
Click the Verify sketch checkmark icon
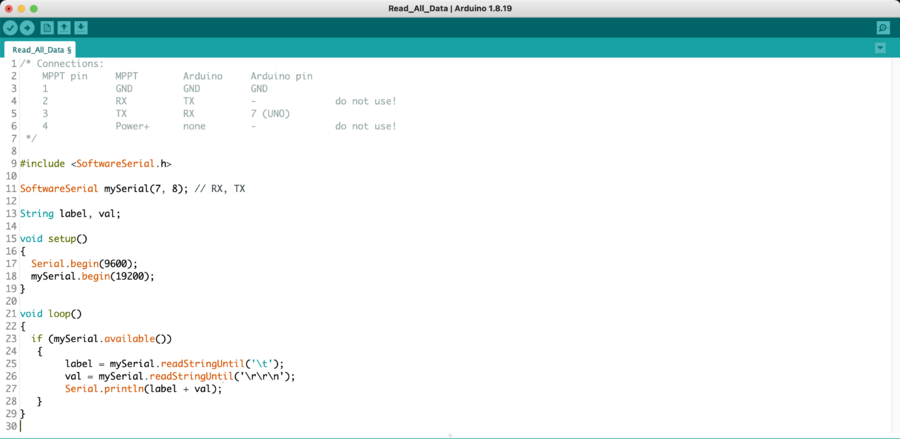(10, 28)
